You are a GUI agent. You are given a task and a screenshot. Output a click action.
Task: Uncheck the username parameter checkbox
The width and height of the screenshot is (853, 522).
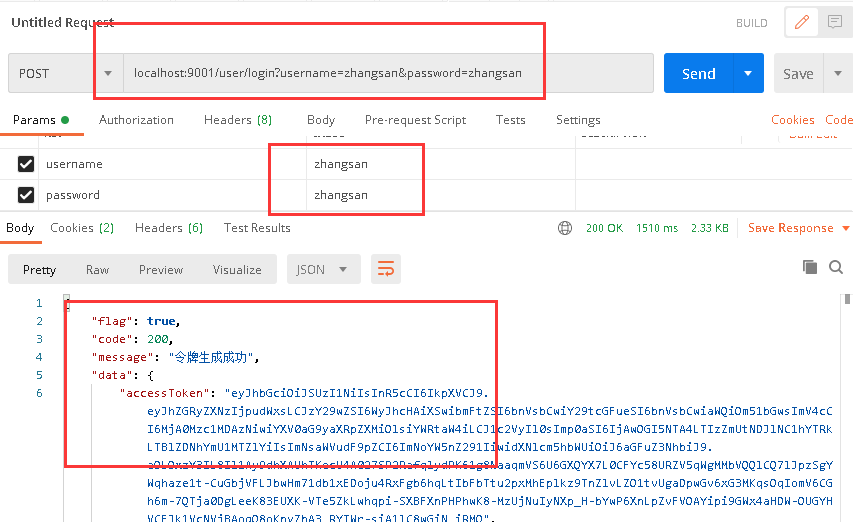(26, 164)
